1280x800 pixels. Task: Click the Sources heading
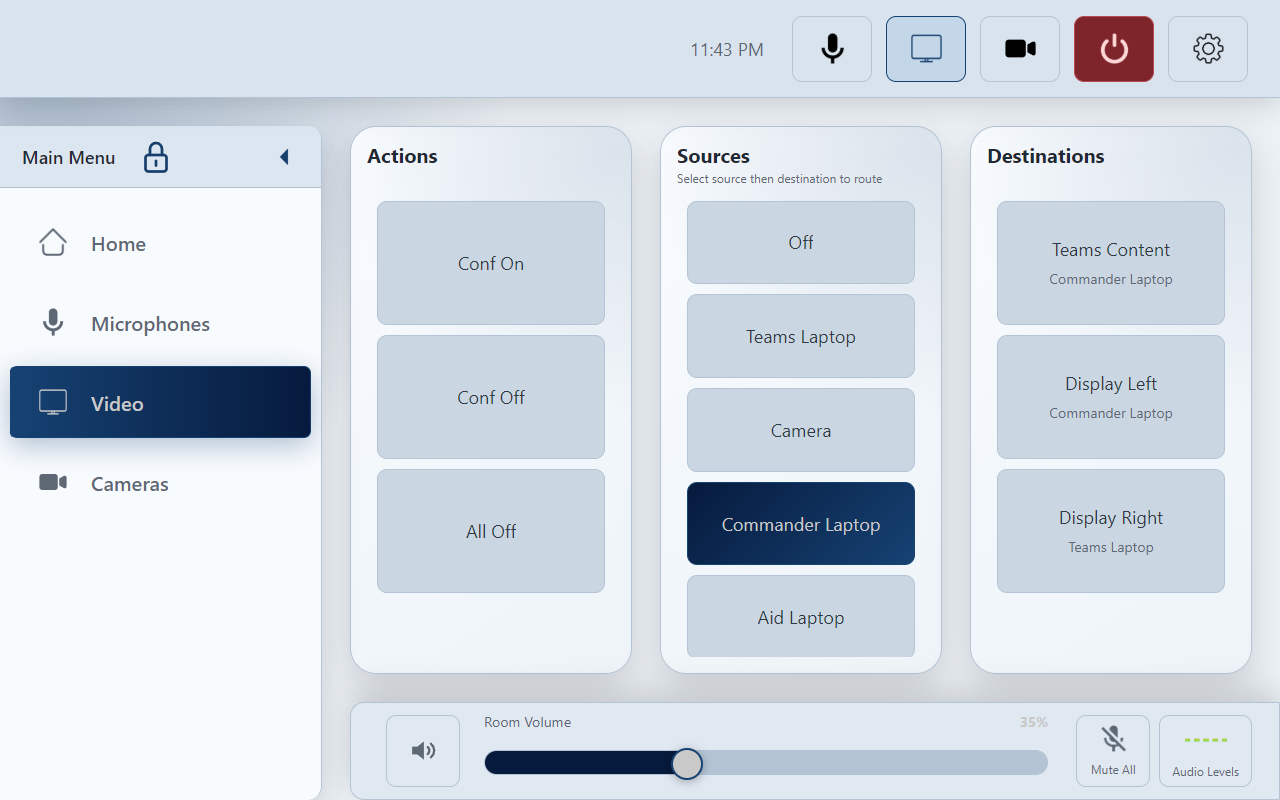pyautogui.click(x=713, y=156)
